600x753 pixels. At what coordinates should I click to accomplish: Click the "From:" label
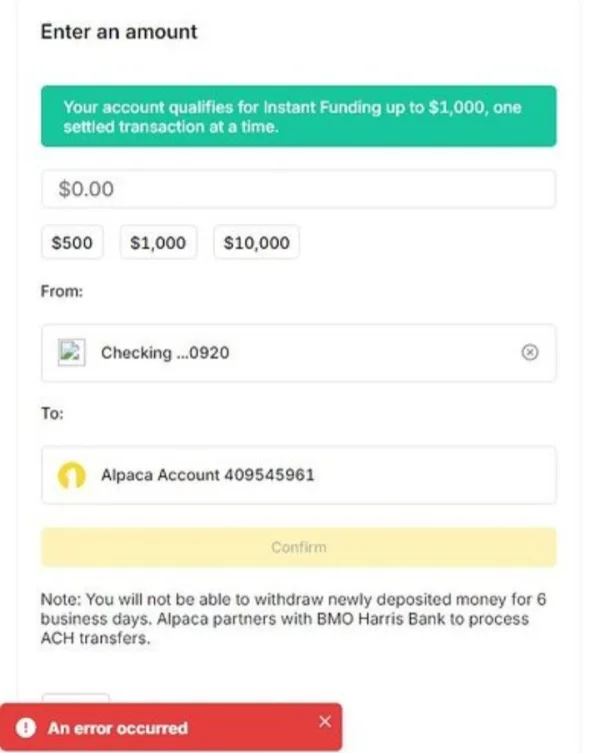point(61,292)
